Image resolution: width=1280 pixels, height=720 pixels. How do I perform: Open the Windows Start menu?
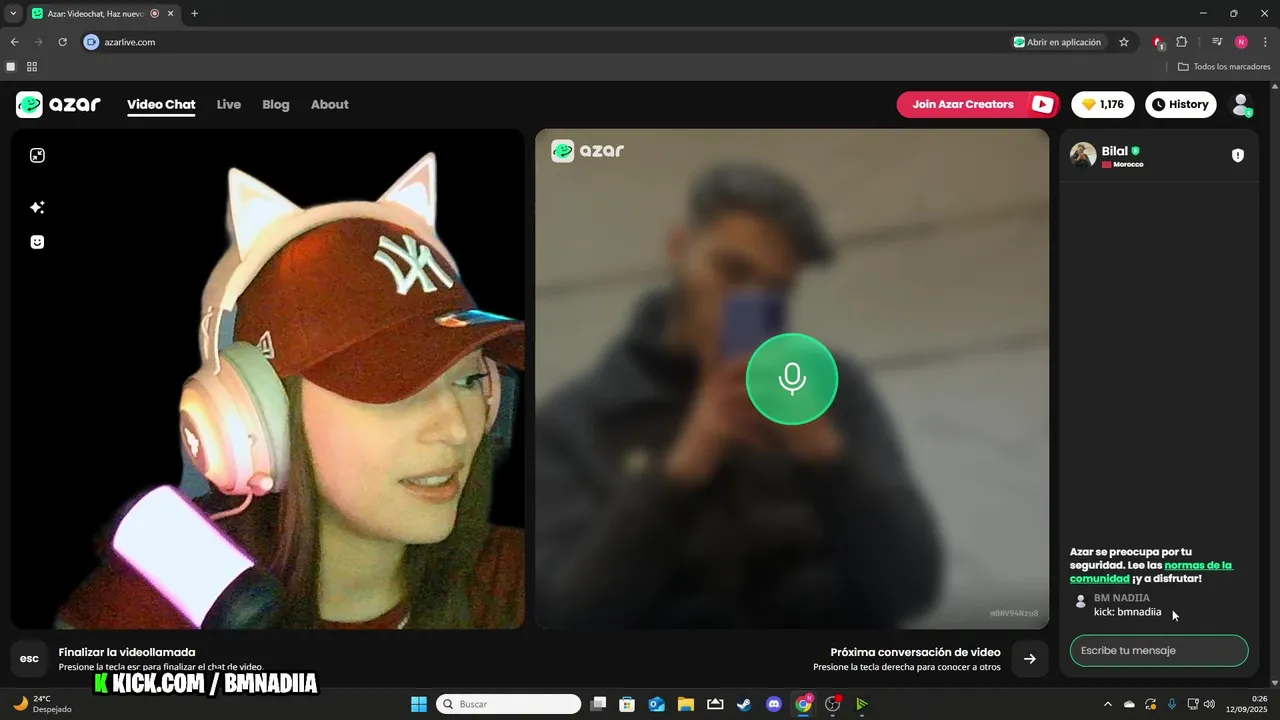(x=419, y=704)
